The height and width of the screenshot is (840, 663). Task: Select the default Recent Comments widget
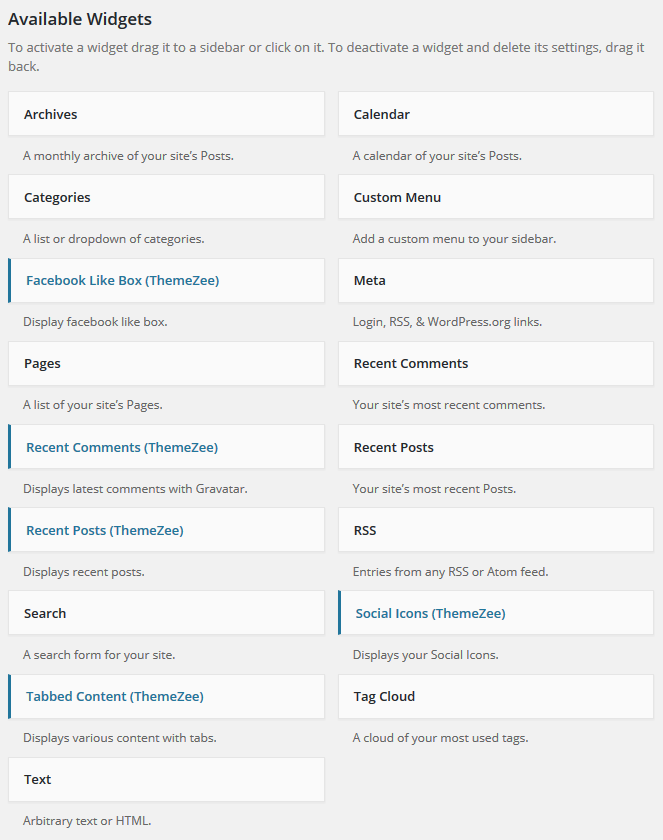[x=496, y=364]
